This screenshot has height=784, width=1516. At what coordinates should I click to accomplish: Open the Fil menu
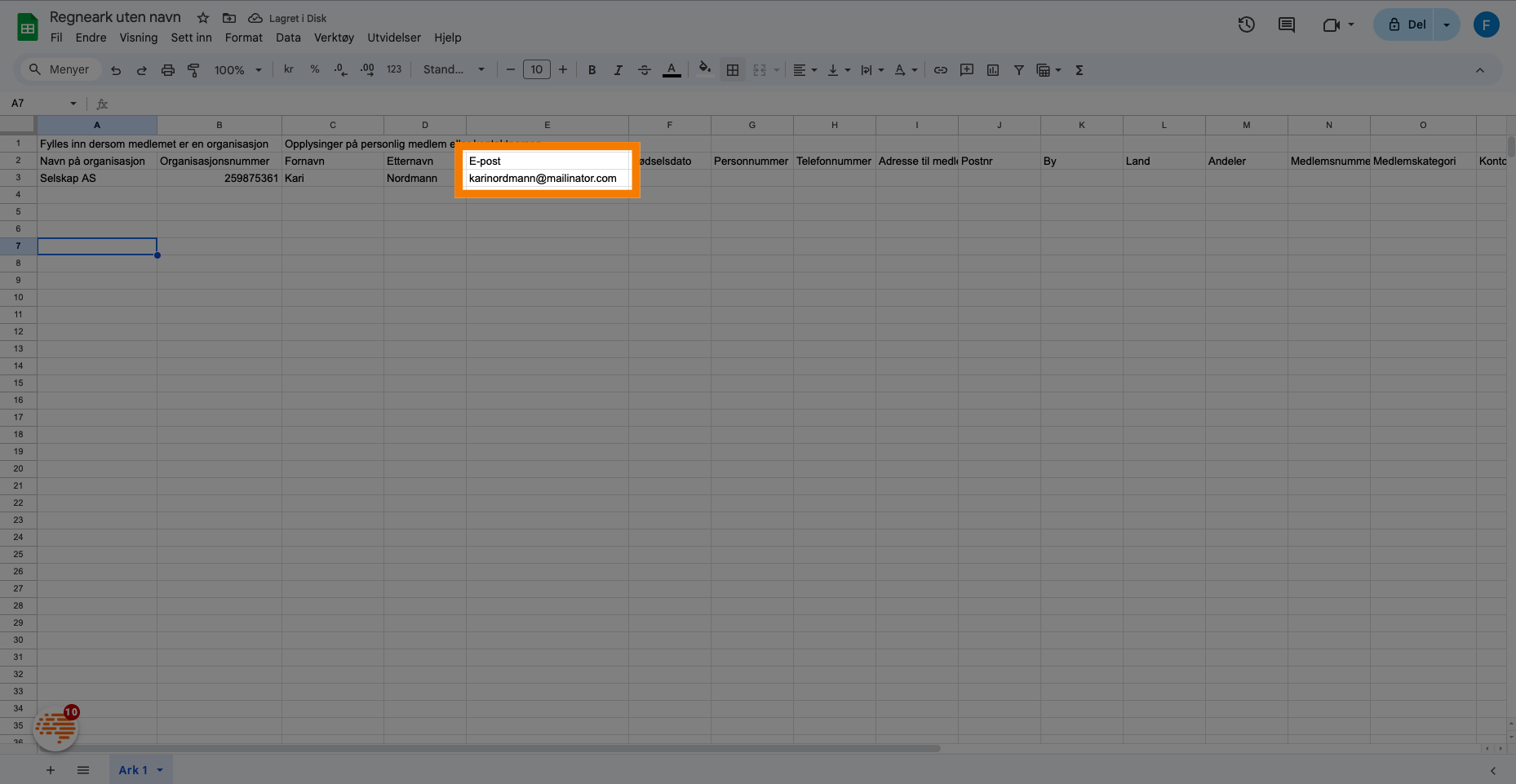click(56, 38)
